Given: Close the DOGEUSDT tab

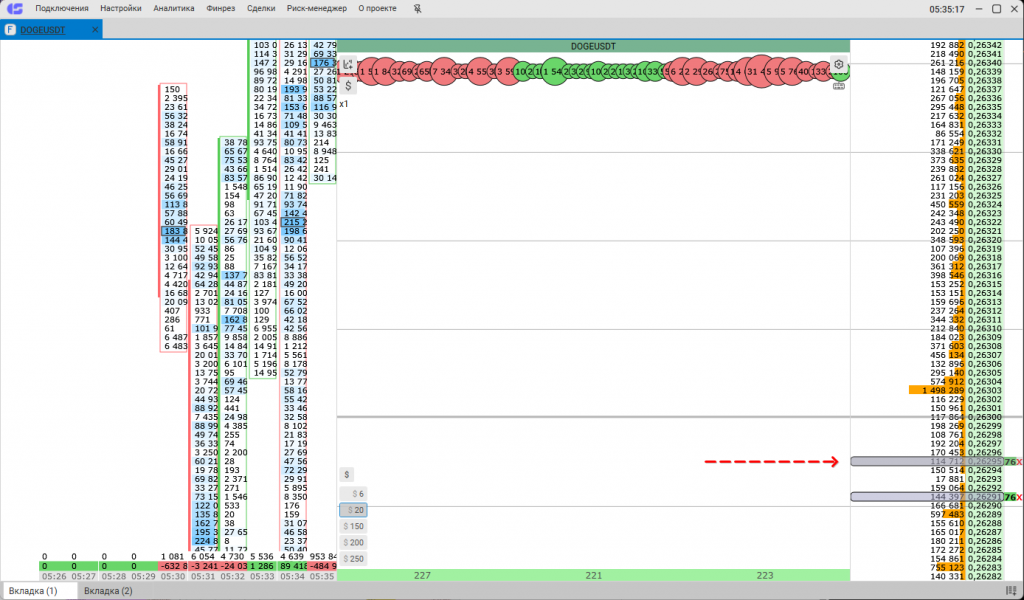Looking at the screenshot, I should coord(95,30).
